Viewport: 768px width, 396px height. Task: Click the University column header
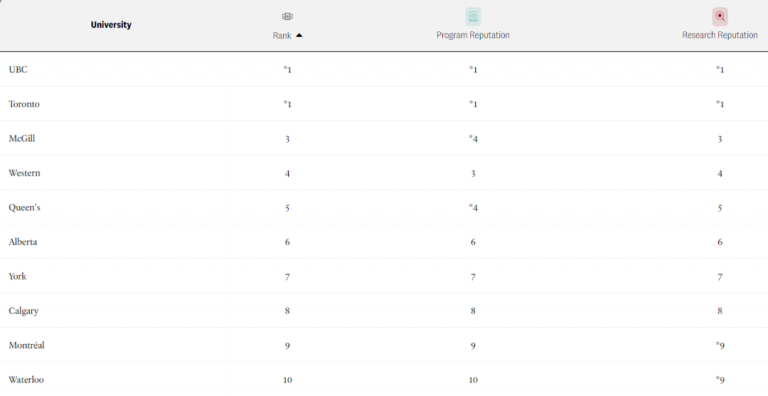(111, 25)
